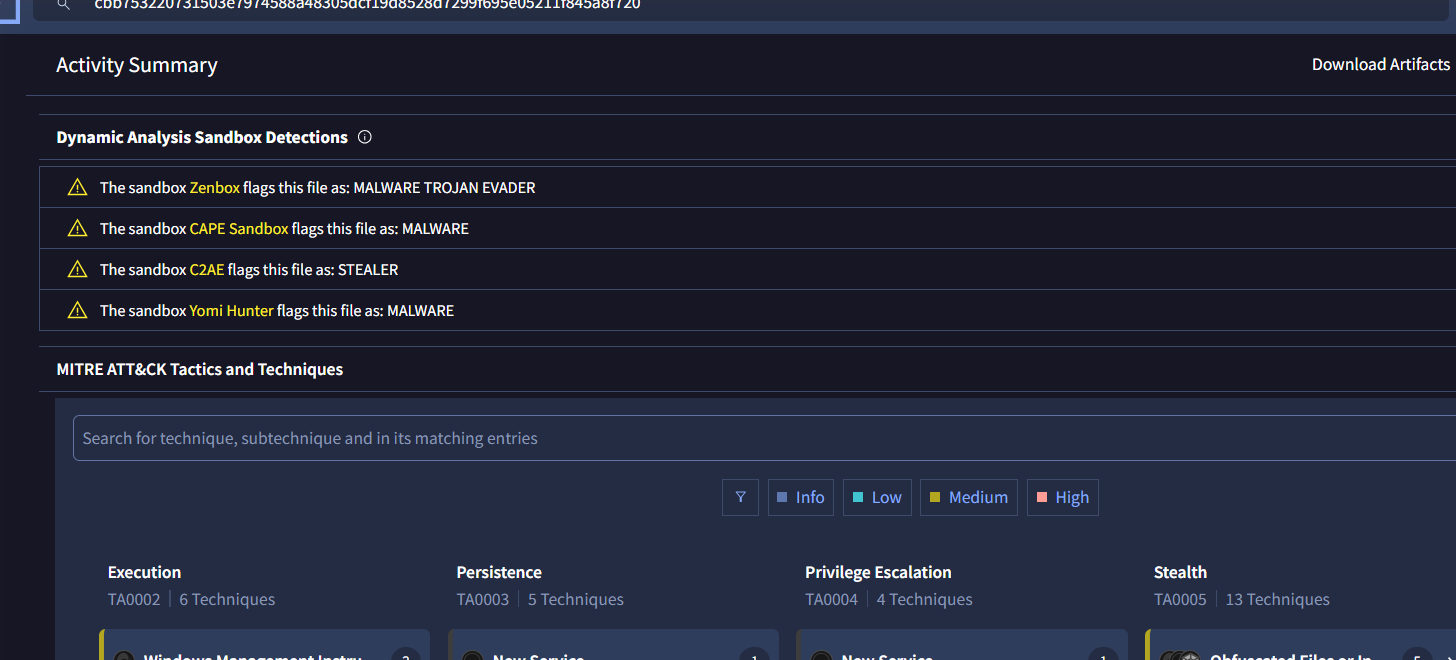Click the Dynamic Analysis Sandbox Detections header

(202, 137)
